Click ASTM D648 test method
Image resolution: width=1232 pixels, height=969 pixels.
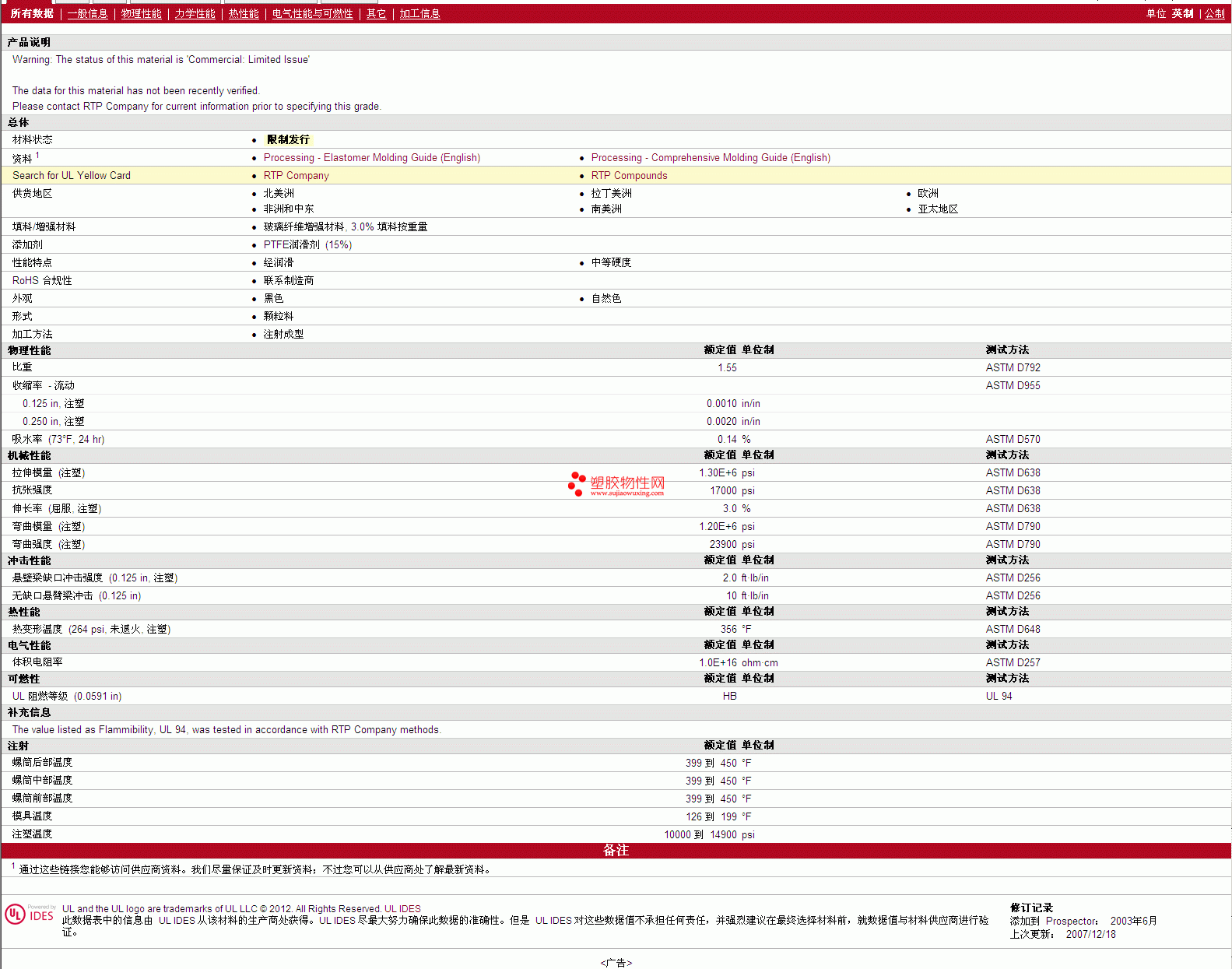(x=1013, y=629)
